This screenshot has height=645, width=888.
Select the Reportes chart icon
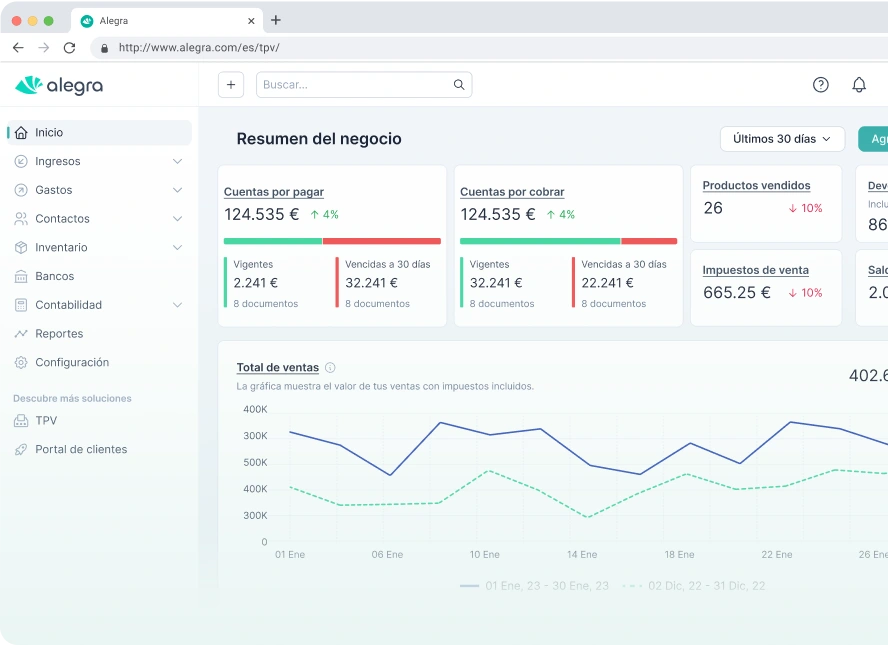pos(22,333)
